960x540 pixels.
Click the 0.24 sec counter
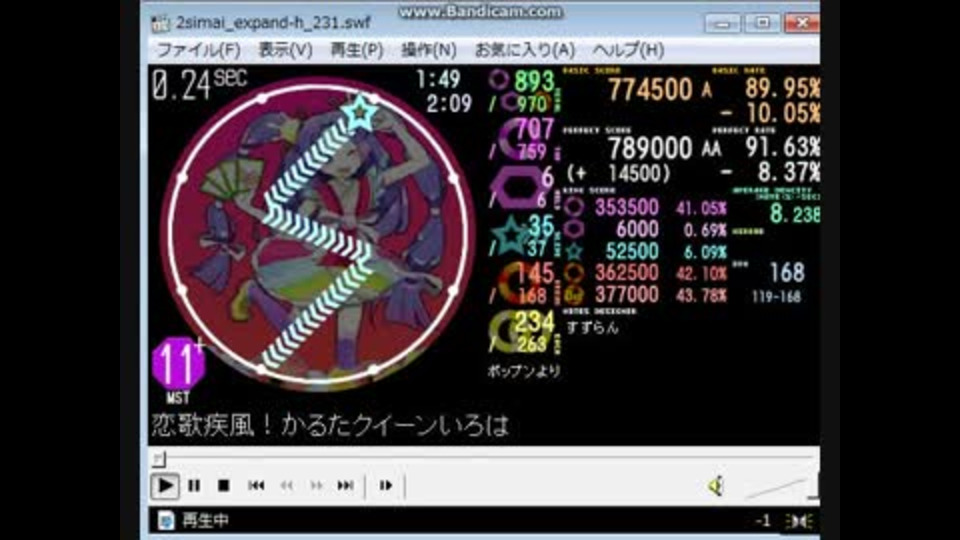199,84
